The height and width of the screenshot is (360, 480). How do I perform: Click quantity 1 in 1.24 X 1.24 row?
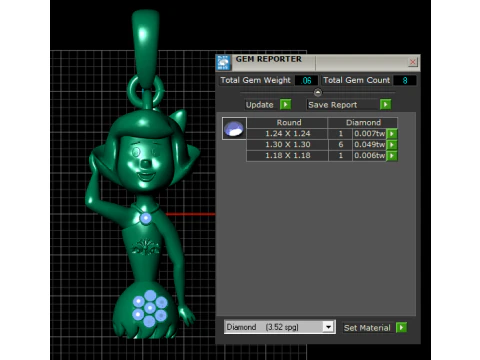click(x=340, y=134)
